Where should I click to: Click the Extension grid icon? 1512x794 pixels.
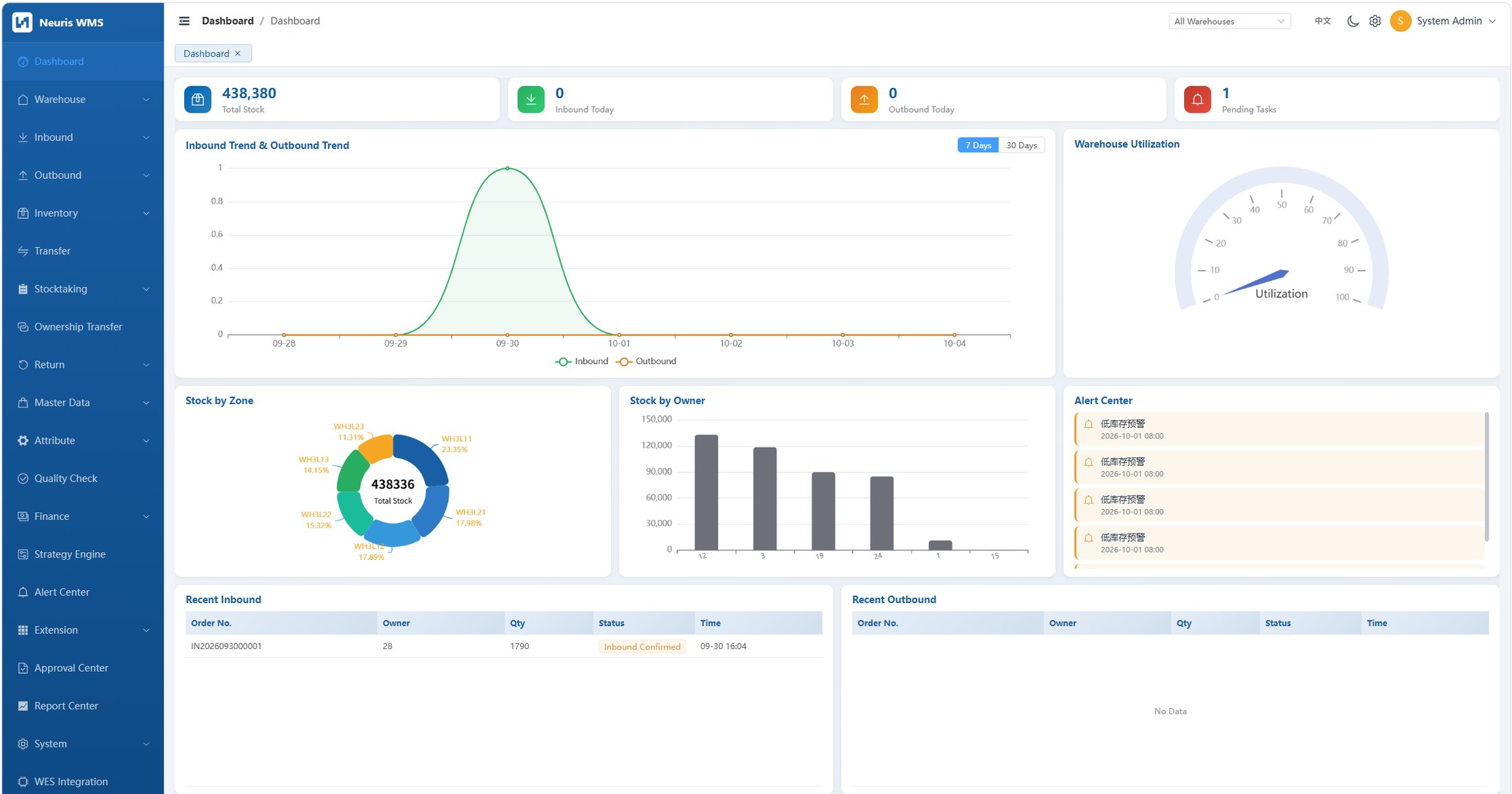[x=23, y=630]
